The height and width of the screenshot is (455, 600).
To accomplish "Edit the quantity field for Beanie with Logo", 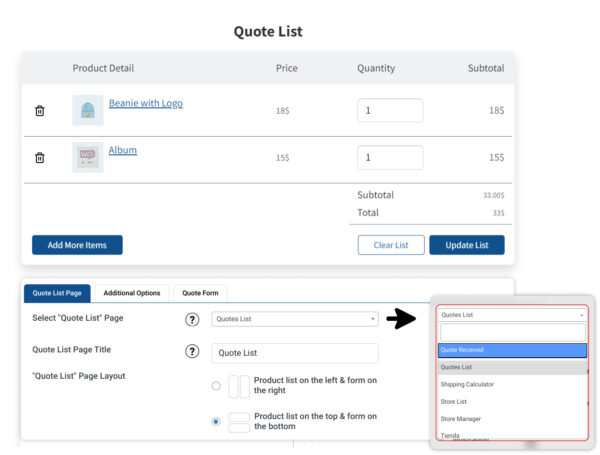I will click(390, 111).
